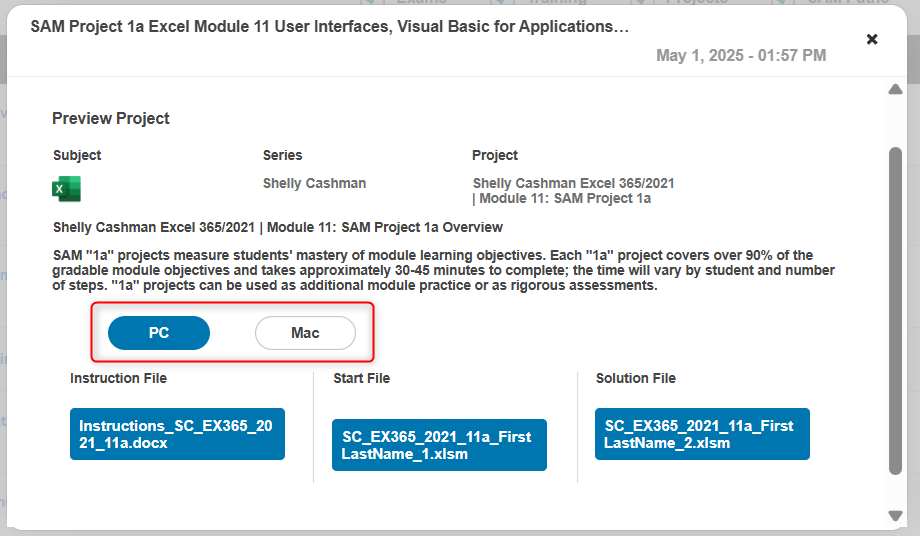
Task: Click the scrollbar down arrow
Action: 895,515
